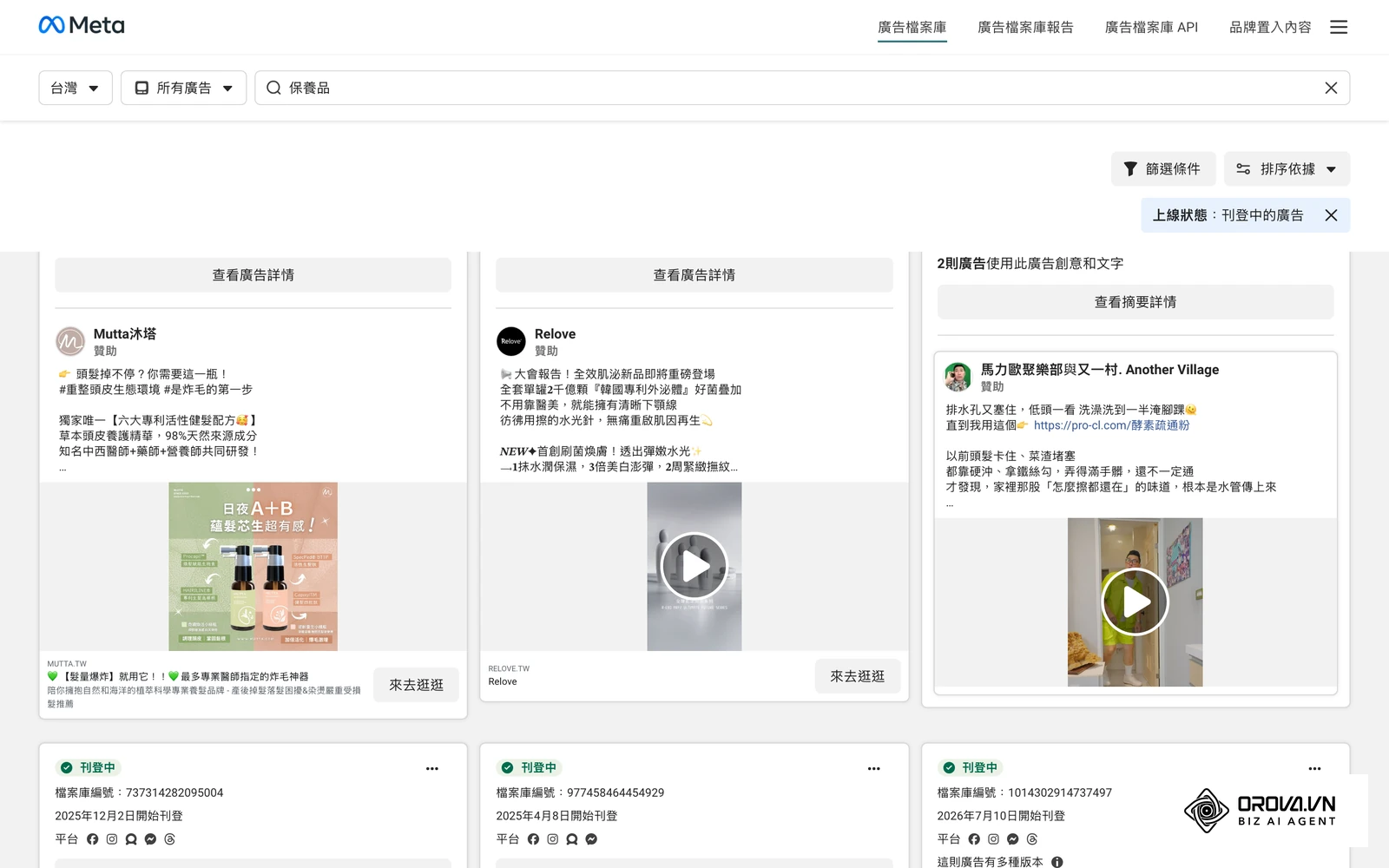1389x868 pixels.
Task: Click Facebook platform icon for ad 737314282095004
Action: pyautogui.click(x=93, y=839)
